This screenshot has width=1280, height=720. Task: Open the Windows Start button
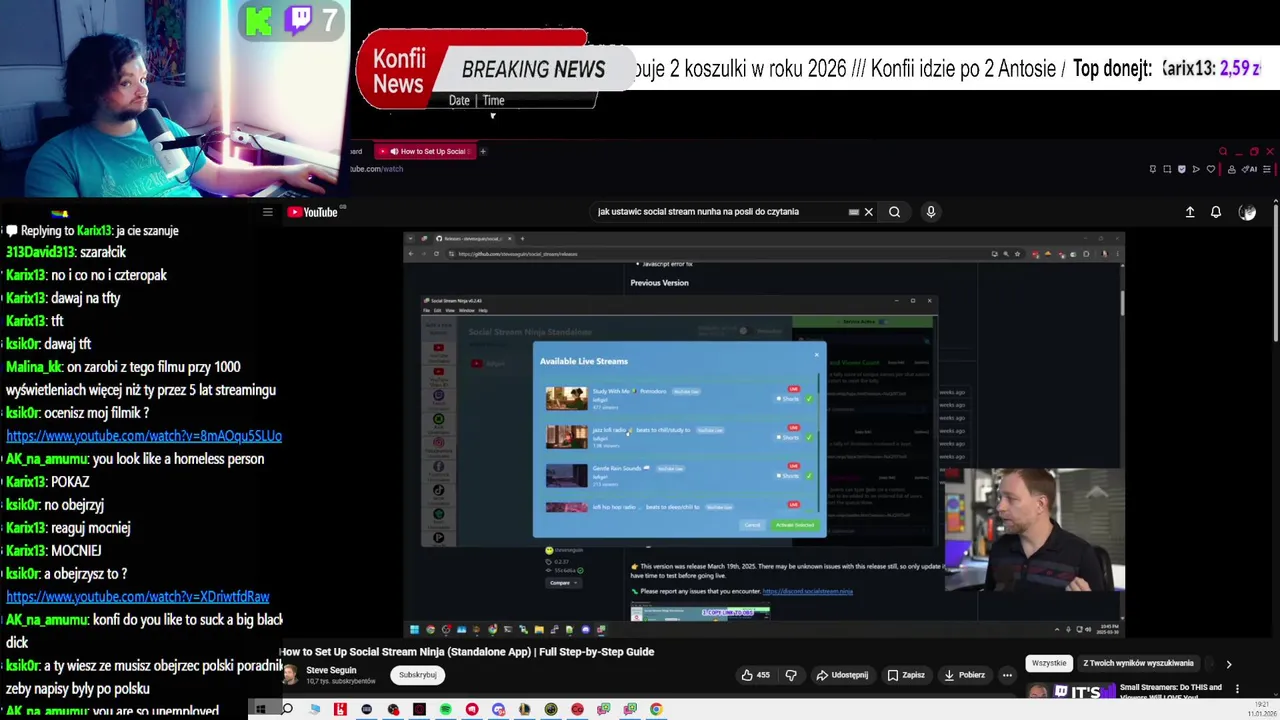pos(260,710)
